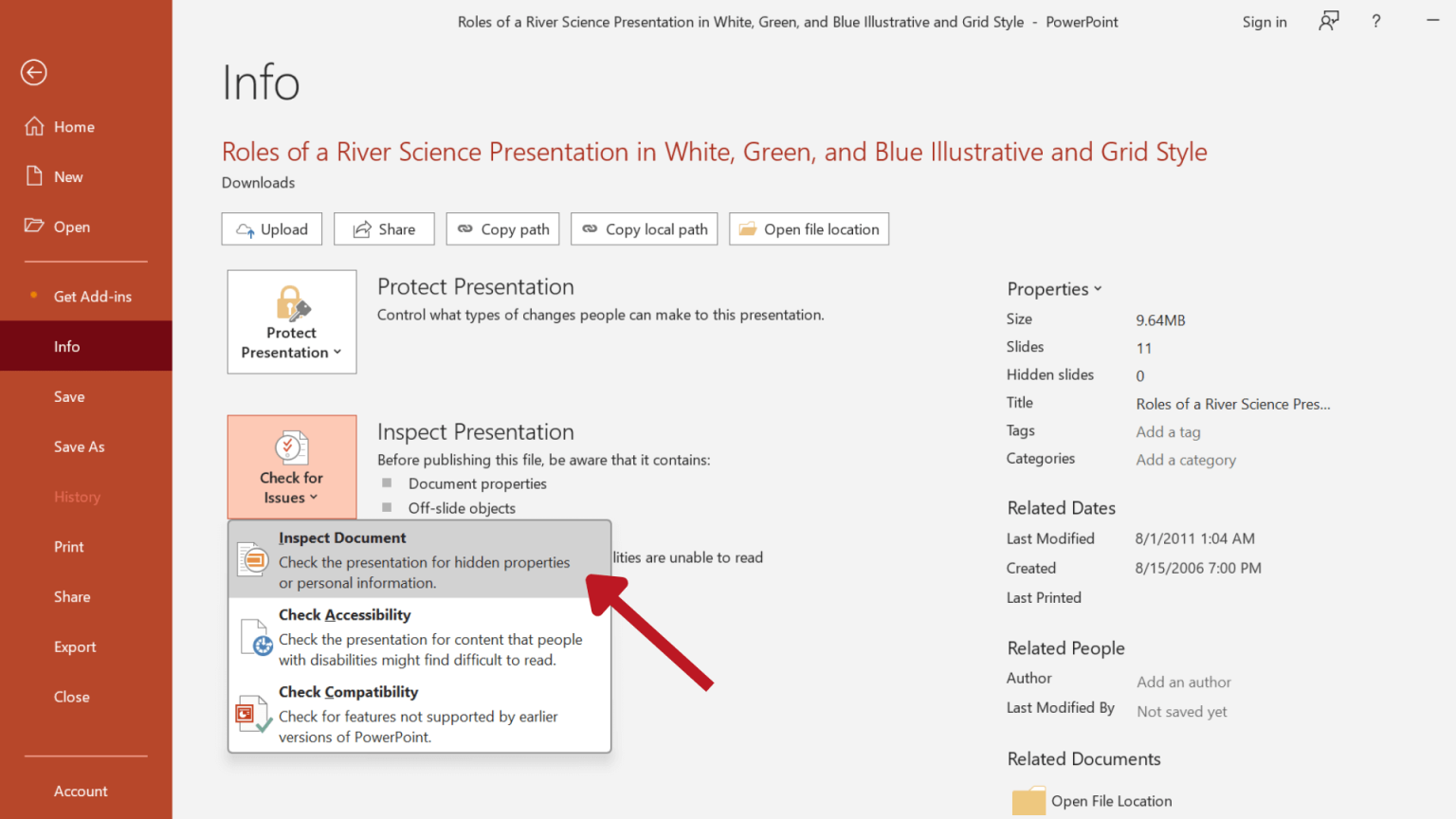Open the Protect Presentation dropdown chevron
Image resolution: width=1456 pixels, height=819 pixels.
pos(337,352)
